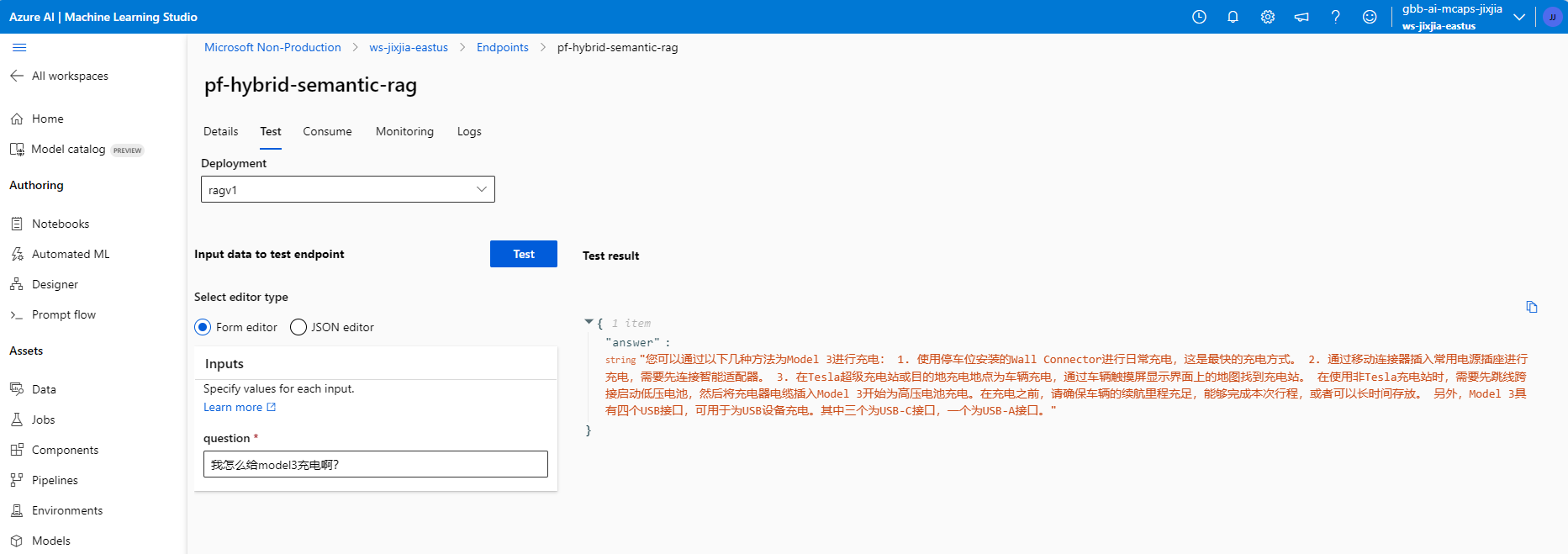Open the Deployment ragv1 dropdown
Image resolution: width=1568 pixels, height=554 pixels.
click(x=348, y=189)
